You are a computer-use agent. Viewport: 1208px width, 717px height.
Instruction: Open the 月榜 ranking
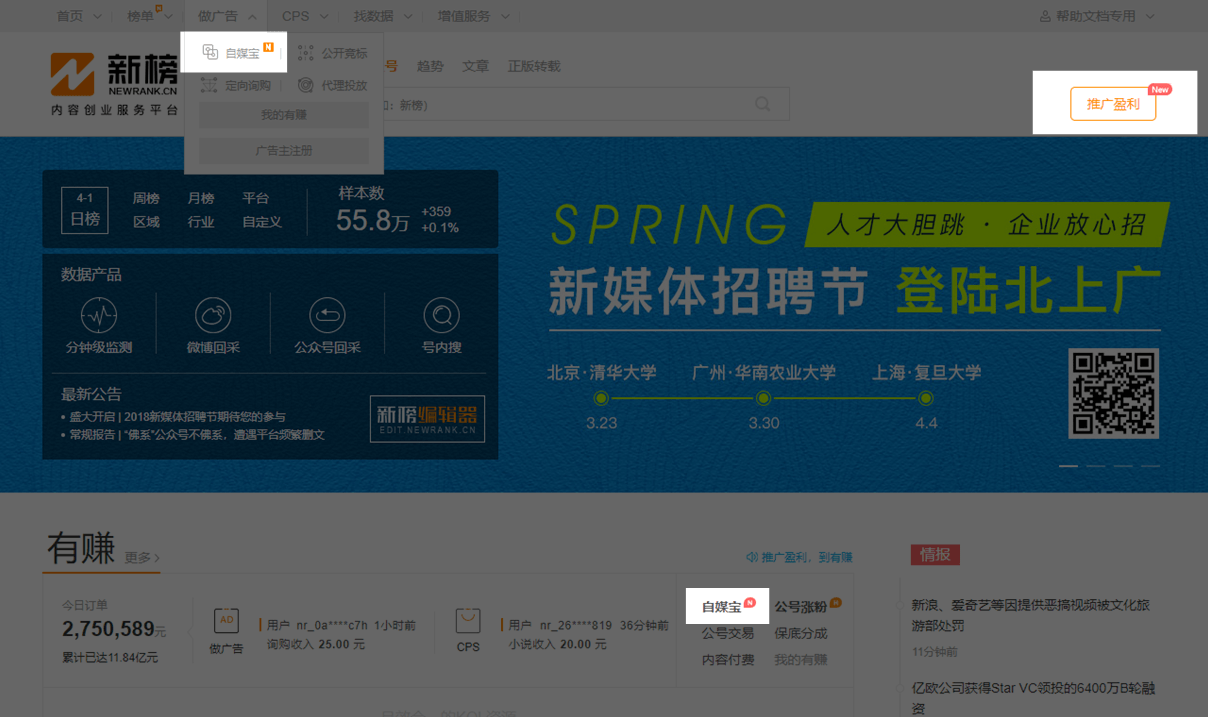point(201,198)
